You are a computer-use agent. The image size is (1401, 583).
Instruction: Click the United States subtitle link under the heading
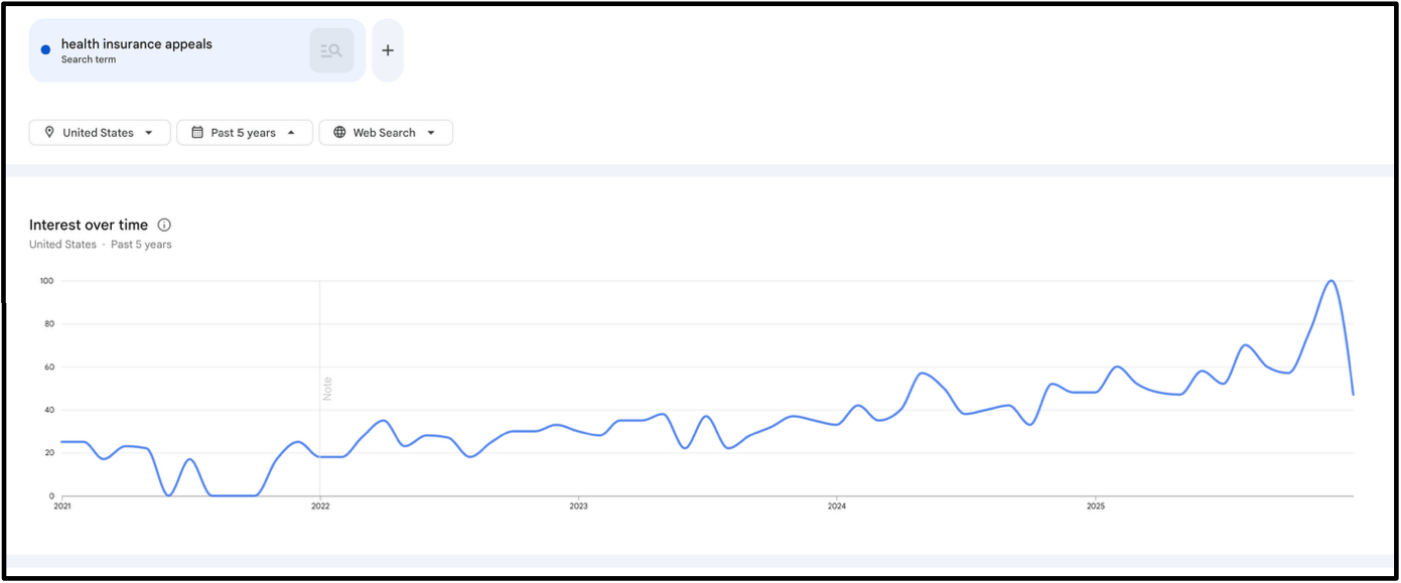tap(63, 244)
